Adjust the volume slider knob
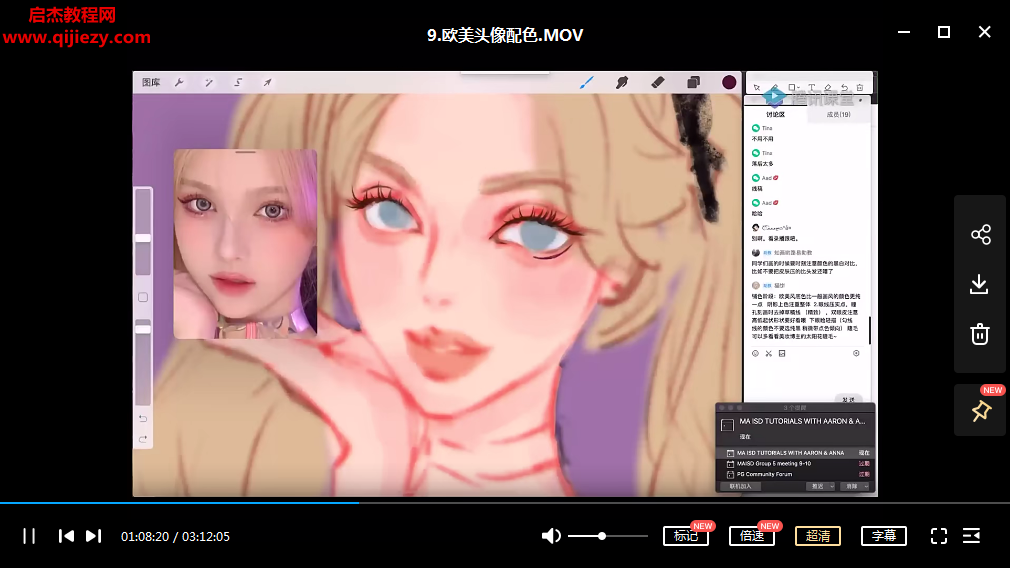The image size is (1010, 568). tap(602, 536)
